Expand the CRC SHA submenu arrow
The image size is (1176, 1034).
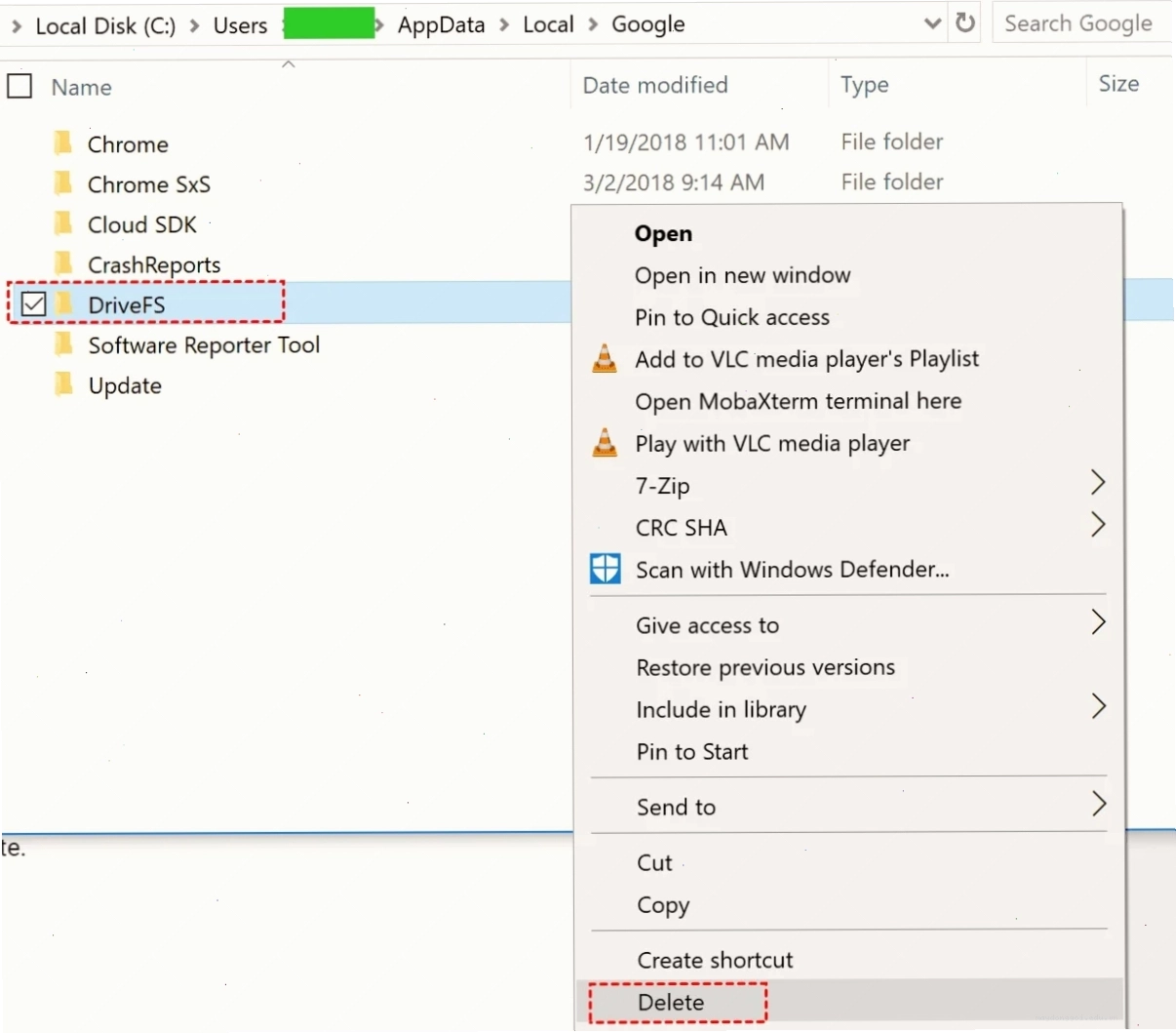tap(1098, 525)
